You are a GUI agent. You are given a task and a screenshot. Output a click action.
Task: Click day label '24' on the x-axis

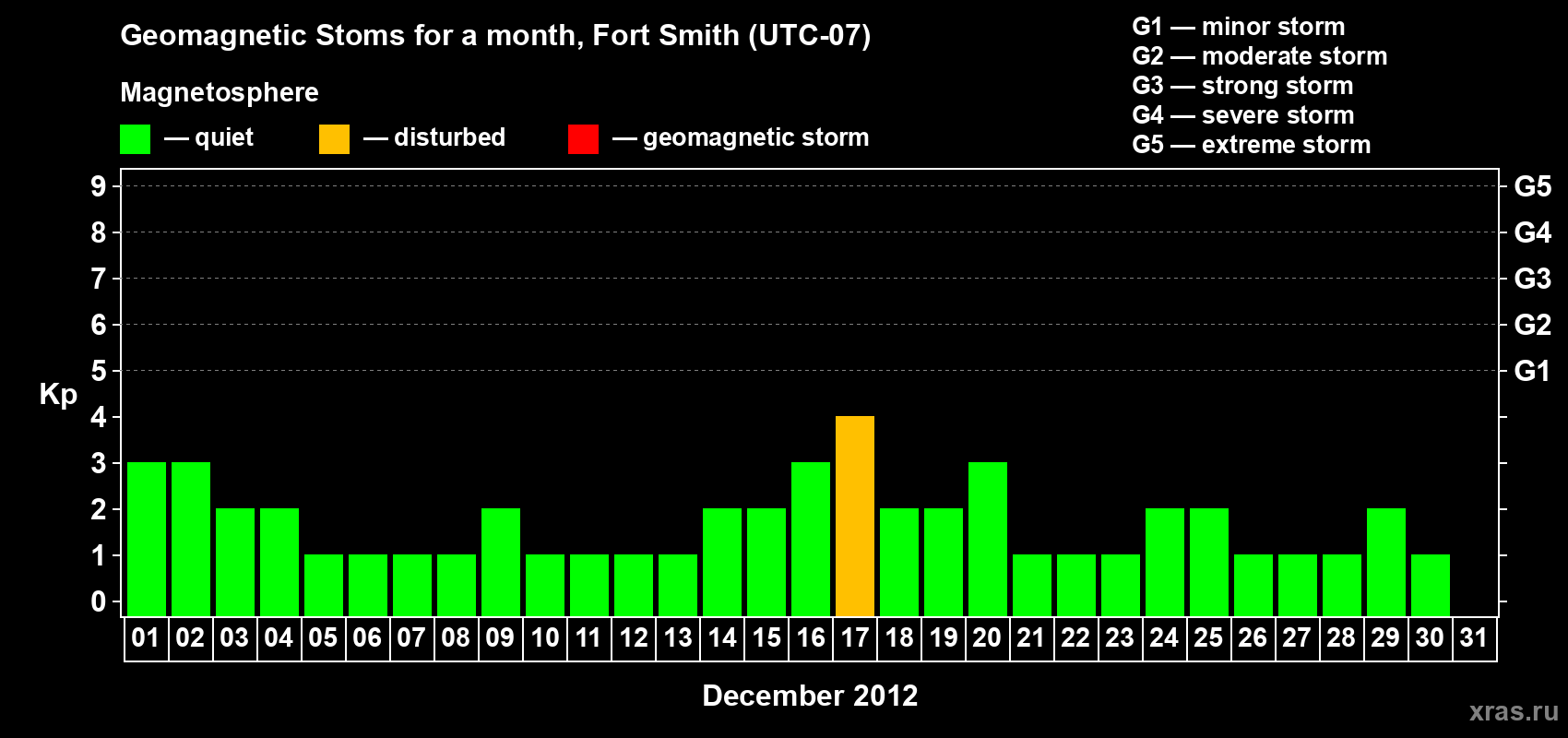1164,637
